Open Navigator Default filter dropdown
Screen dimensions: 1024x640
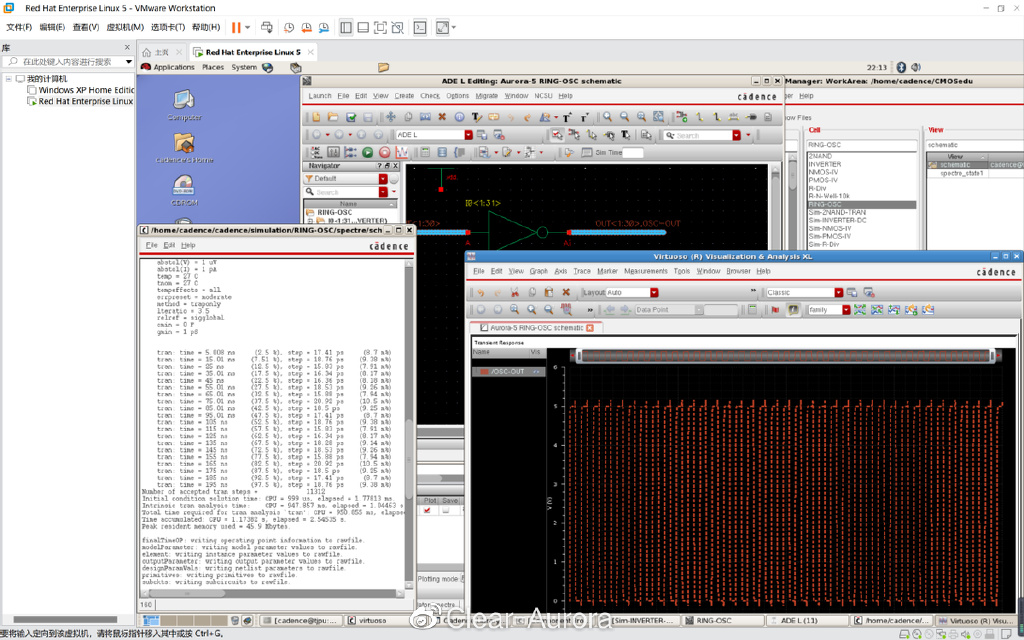(383, 179)
